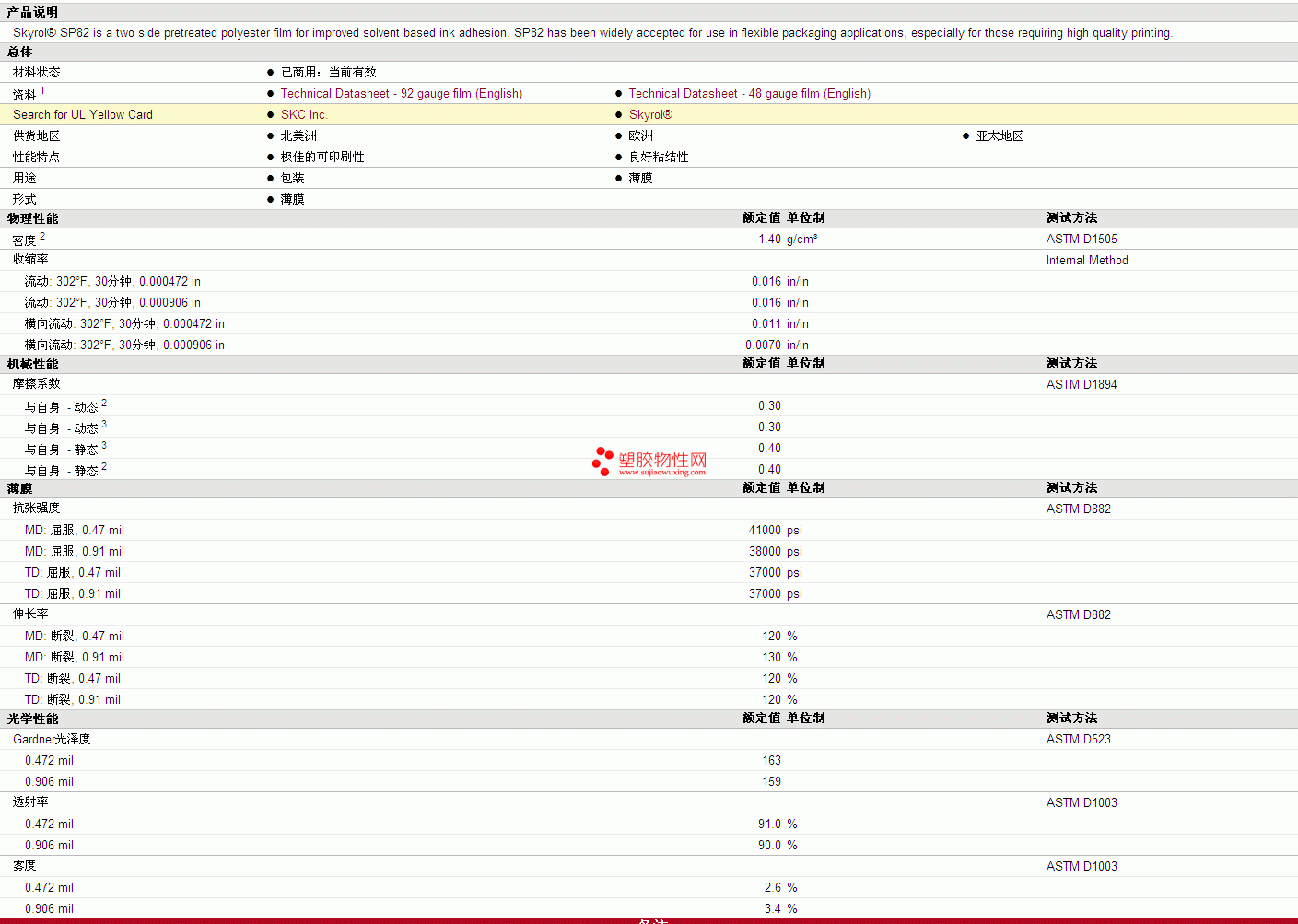The height and width of the screenshot is (924, 1298).
Task: Click the gloss value 163
Action: click(x=772, y=760)
